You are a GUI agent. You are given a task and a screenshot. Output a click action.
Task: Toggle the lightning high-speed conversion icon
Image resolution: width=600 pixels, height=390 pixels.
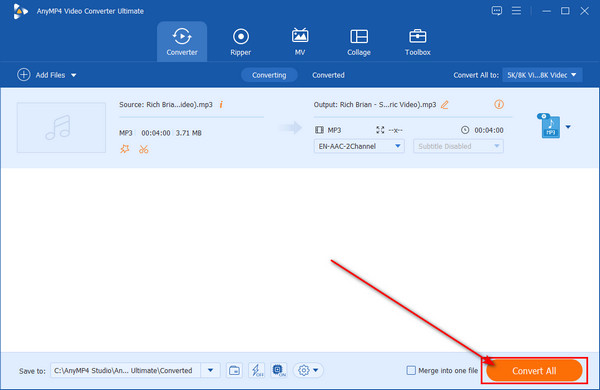(x=256, y=370)
